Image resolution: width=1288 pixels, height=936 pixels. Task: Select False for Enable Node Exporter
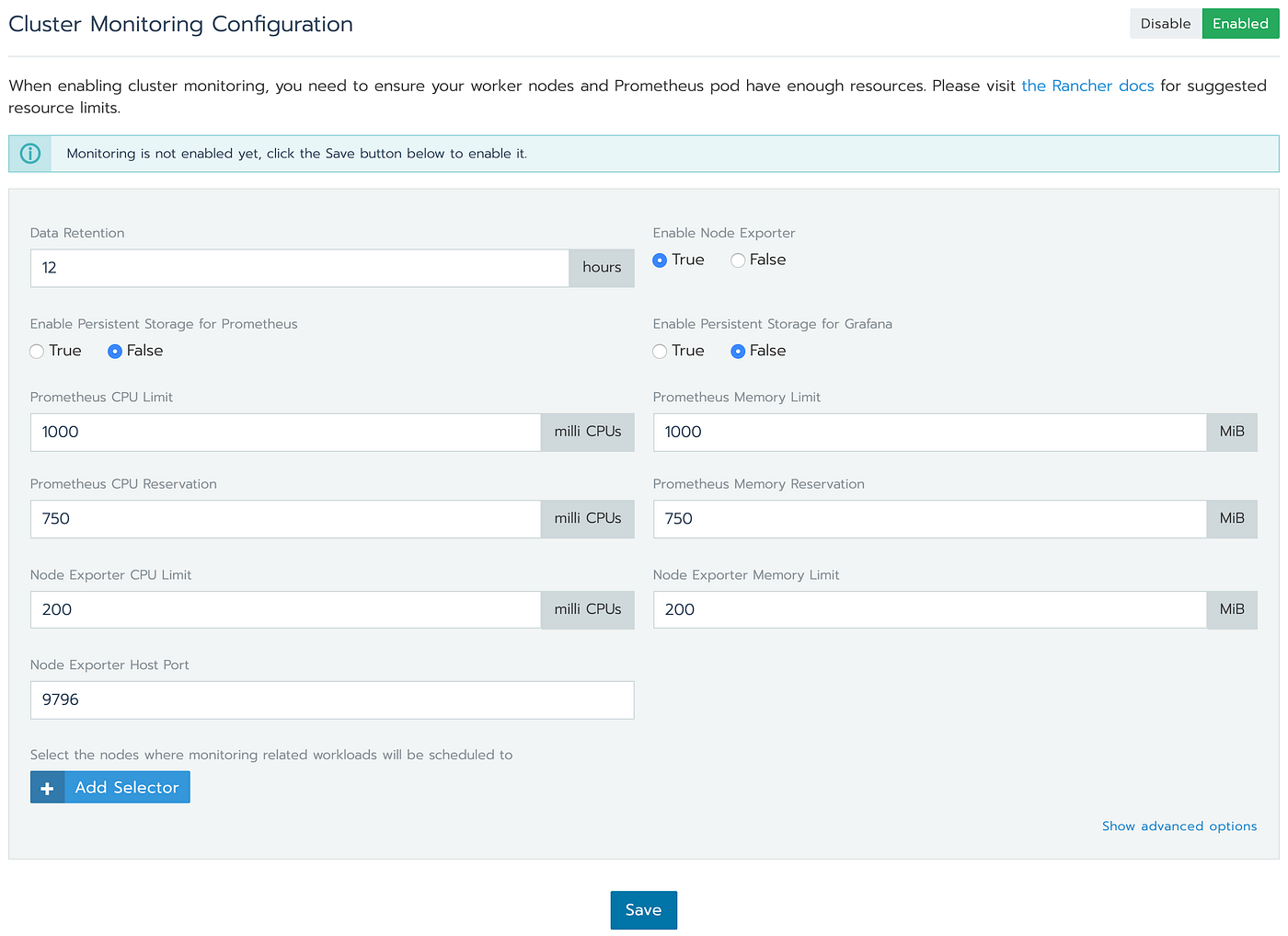738,260
